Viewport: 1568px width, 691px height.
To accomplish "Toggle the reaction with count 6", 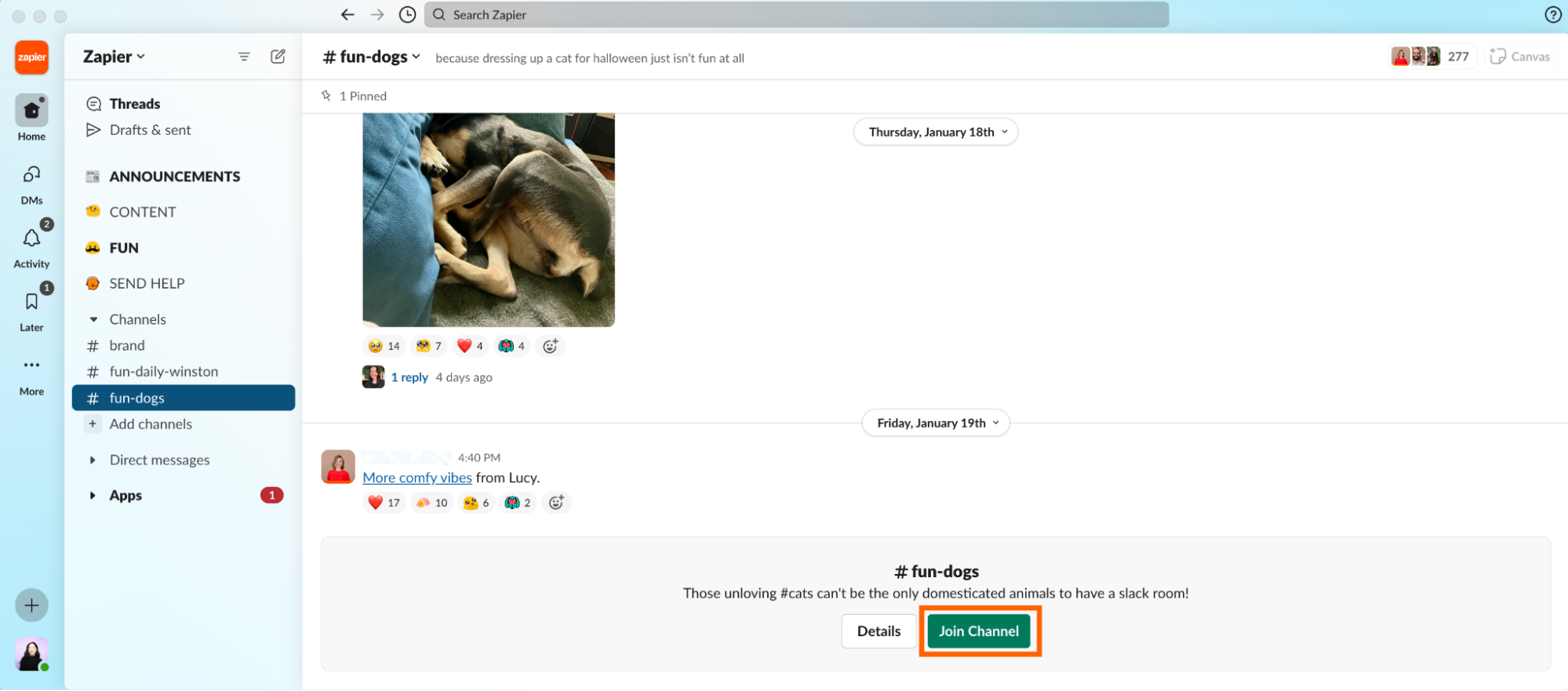I will coord(476,503).
